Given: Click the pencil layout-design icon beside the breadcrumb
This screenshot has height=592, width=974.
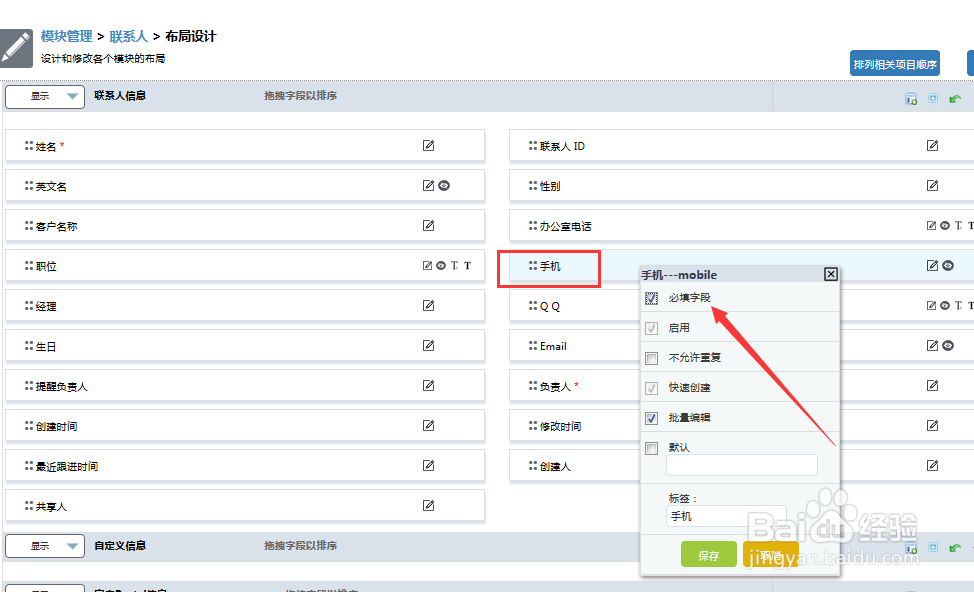Looking at the screenshot, I should tap(16, 48).
